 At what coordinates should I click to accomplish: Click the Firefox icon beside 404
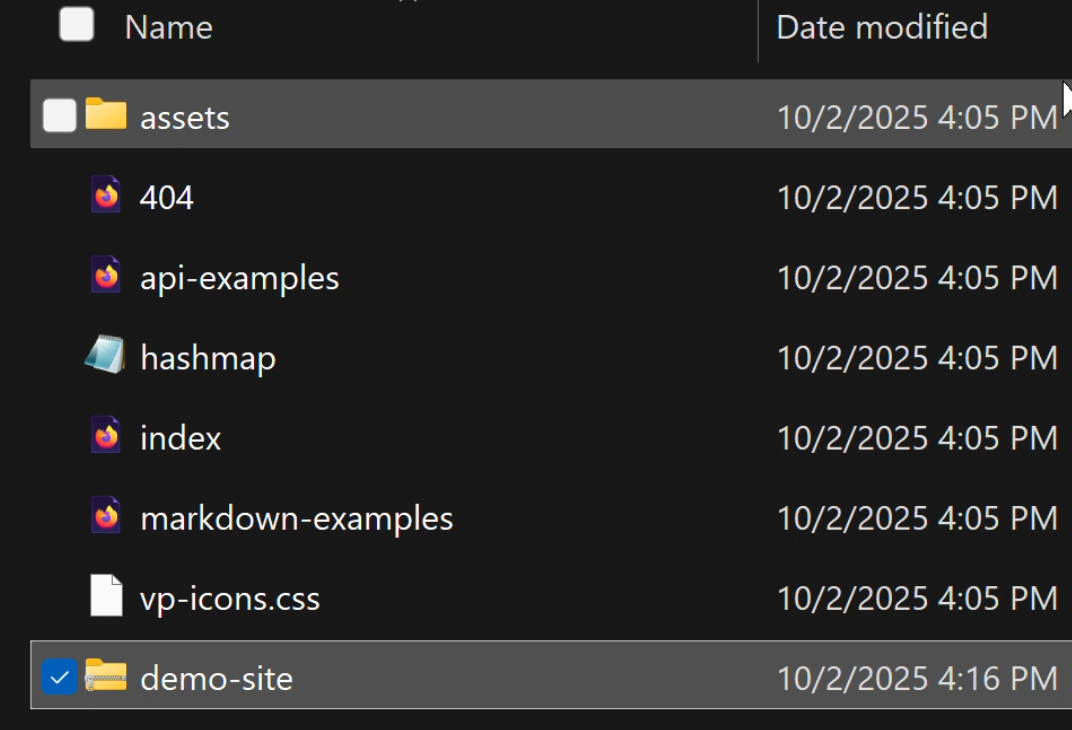click(x=106, y=196)
